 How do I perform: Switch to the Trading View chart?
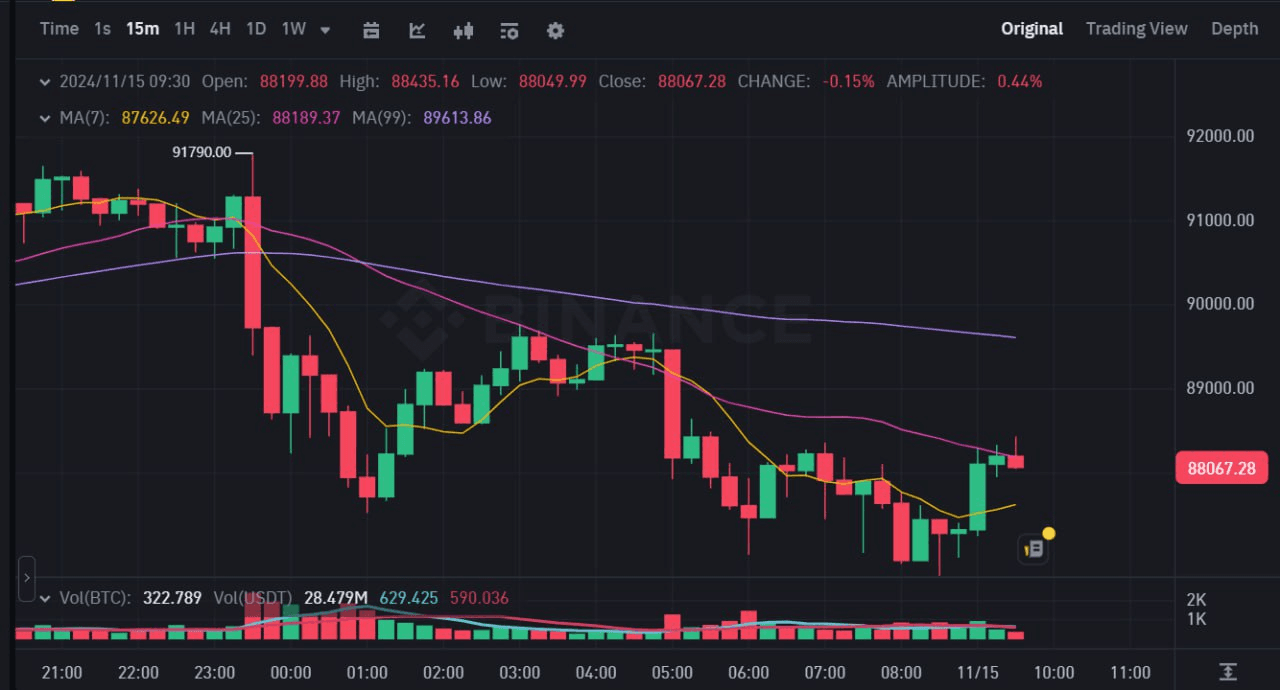pyautogui.click(x=1137, y=29)
